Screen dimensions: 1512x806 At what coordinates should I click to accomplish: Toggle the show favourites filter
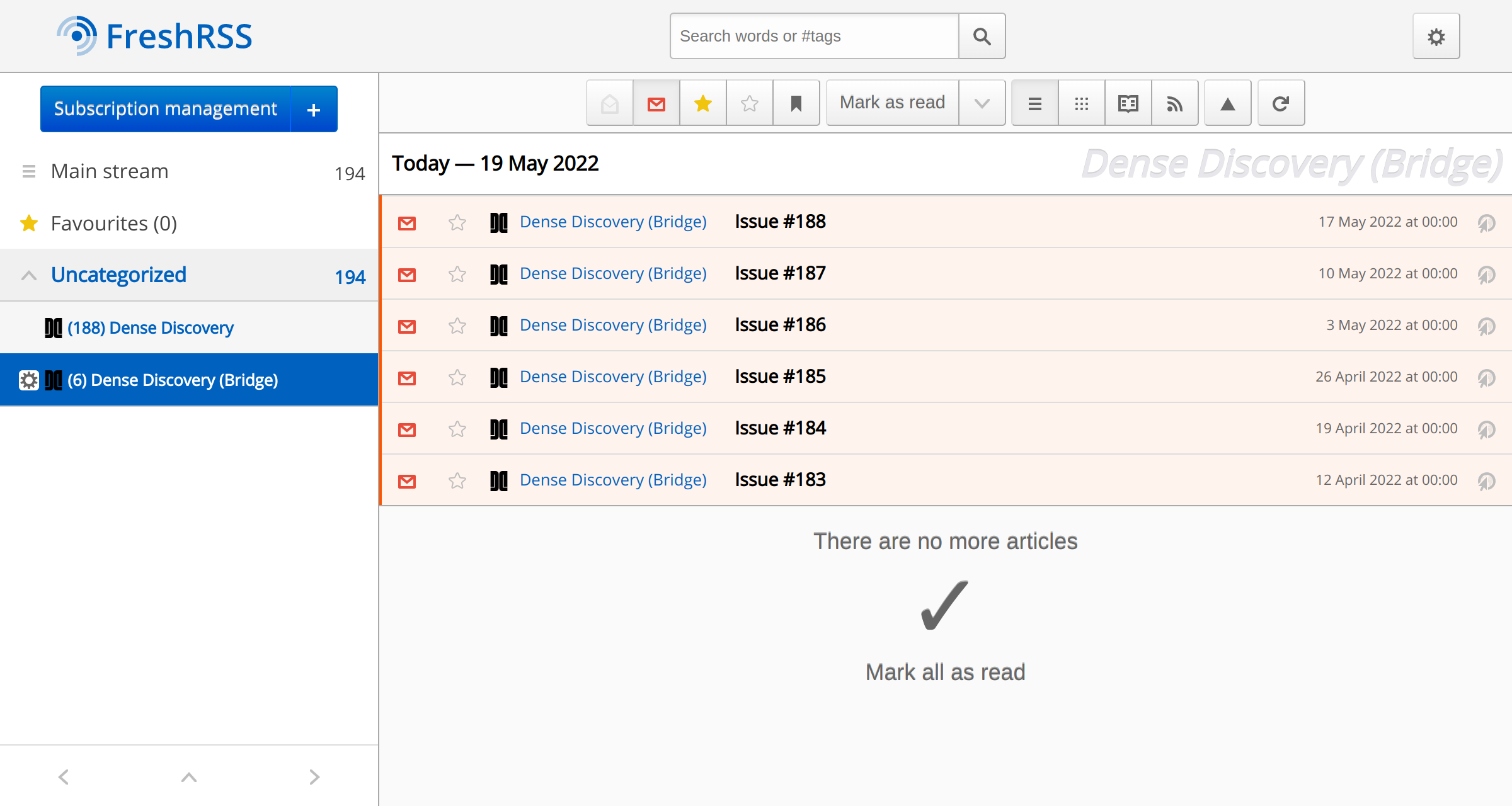point(703,103)
